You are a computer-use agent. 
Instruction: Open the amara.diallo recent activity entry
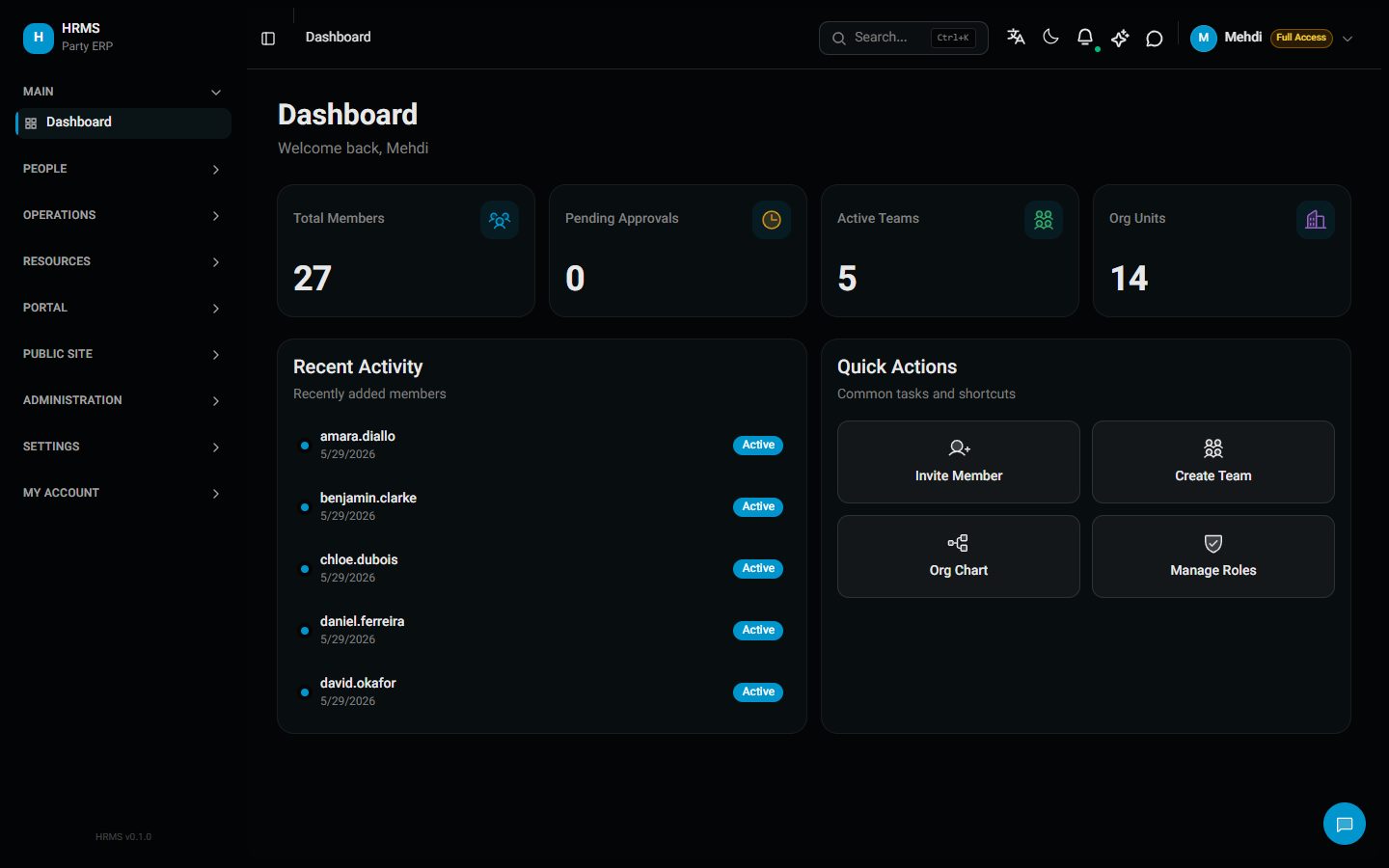click(x=542, y=445)
